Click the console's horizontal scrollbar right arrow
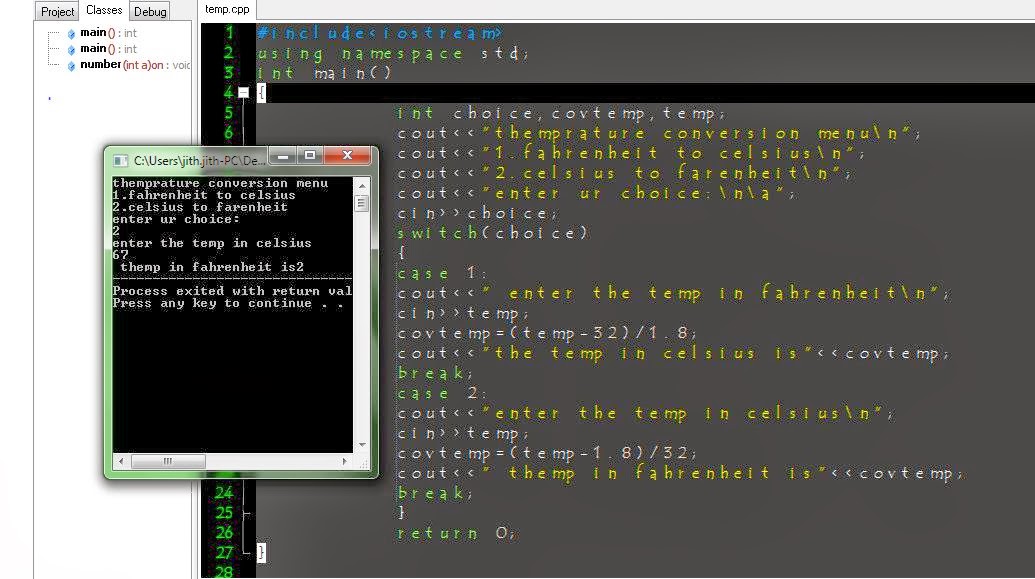This screenshot has width=1035, height=579. pyautogui.click(x=343, y=461)
